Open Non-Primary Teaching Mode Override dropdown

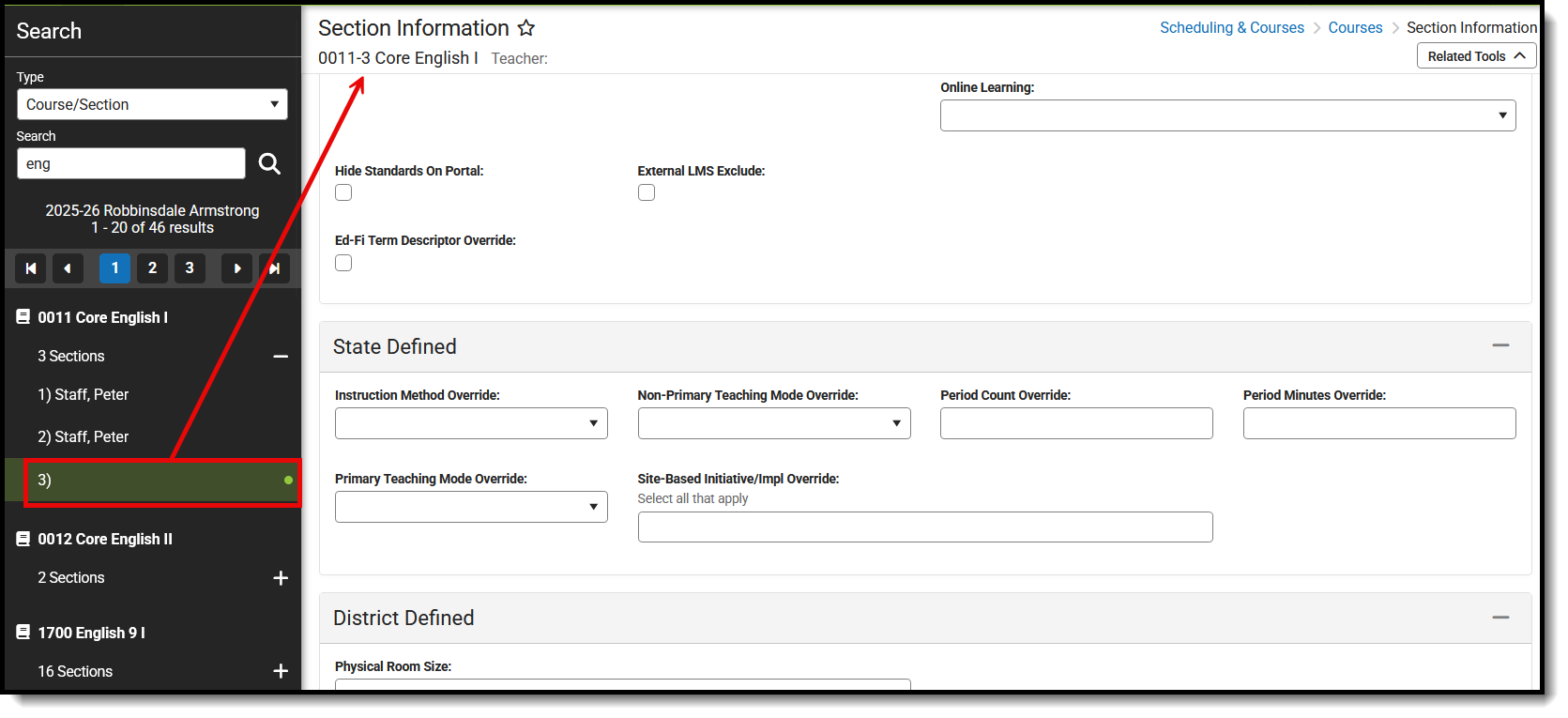[774, 423]
